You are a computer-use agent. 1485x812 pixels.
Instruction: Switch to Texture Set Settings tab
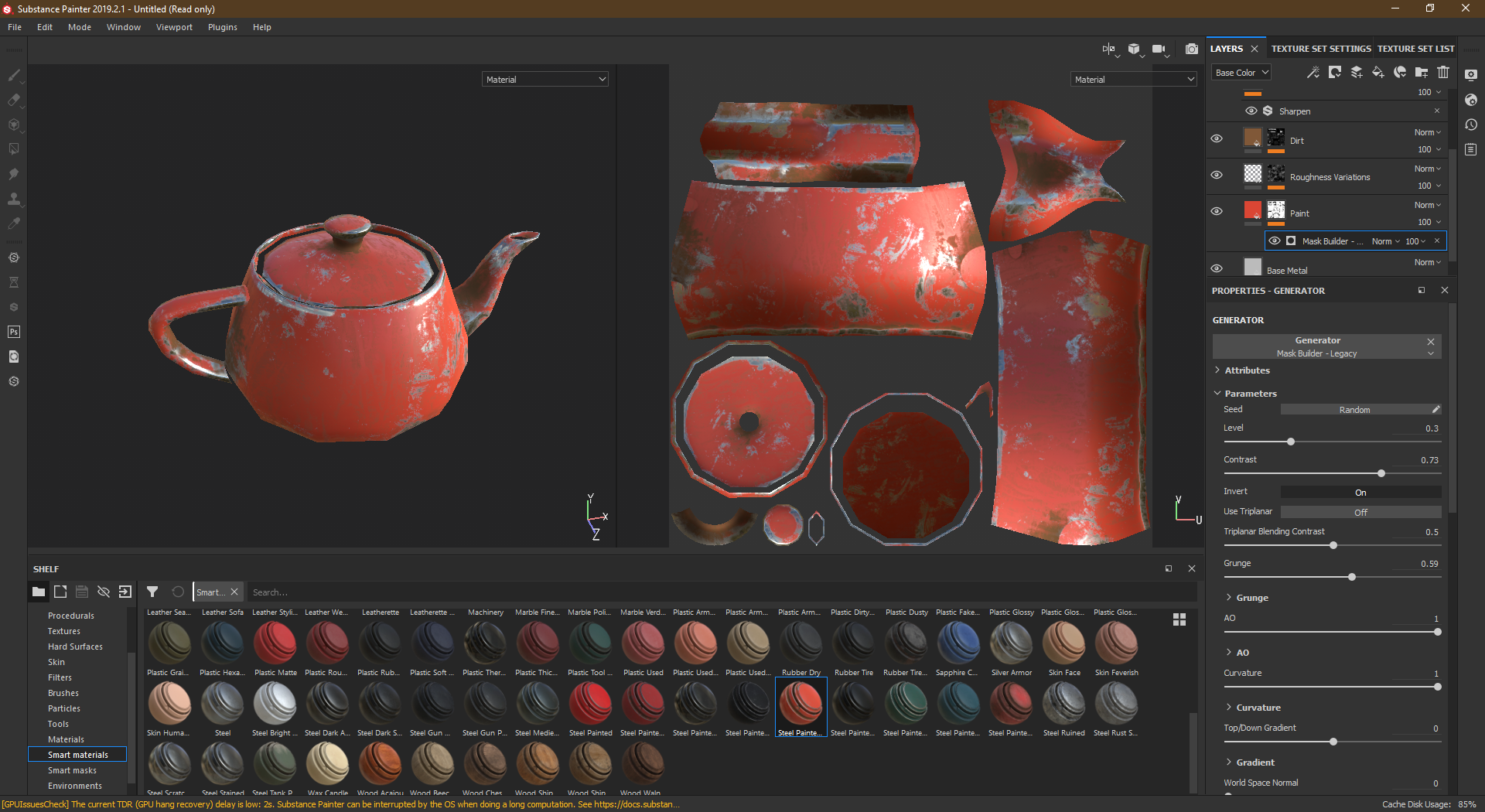(x=1320, y=49)
